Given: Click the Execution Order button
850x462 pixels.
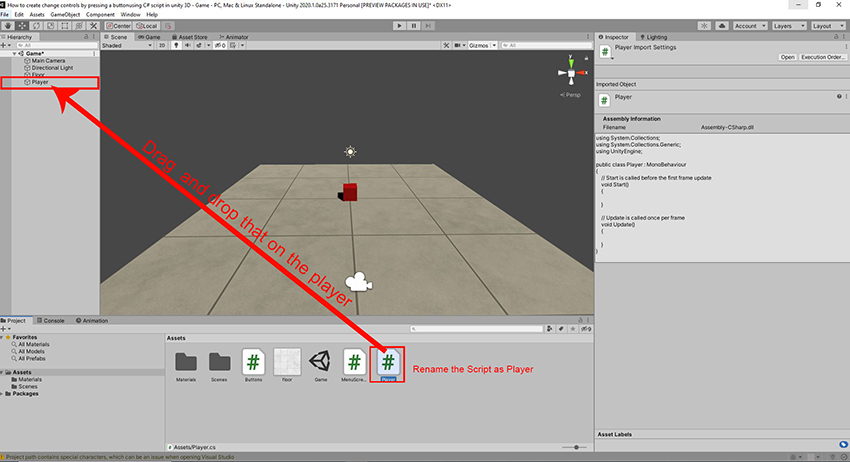Looking at the screenshot, I should click(822, 57).
